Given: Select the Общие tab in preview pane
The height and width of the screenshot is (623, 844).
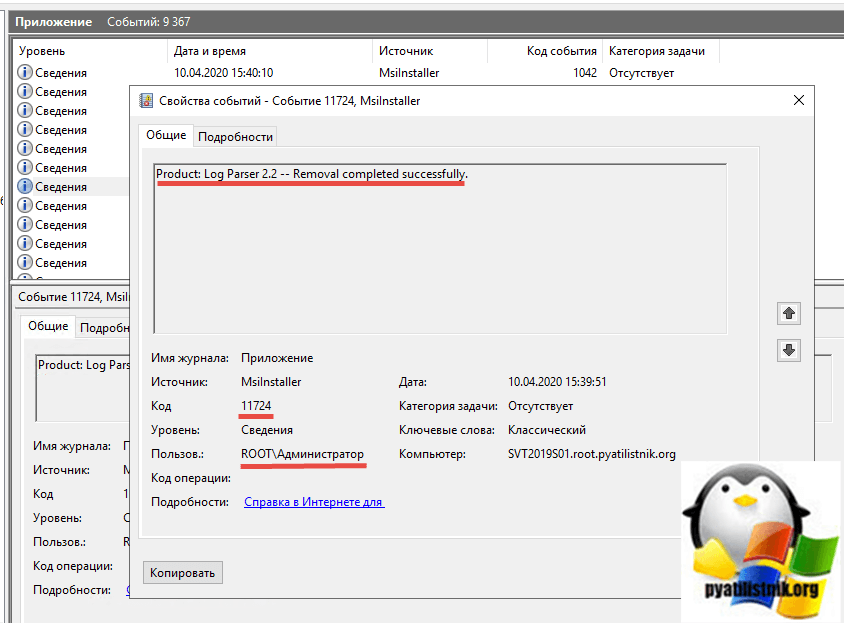Looking at the screenshot, I should point(48,326).
